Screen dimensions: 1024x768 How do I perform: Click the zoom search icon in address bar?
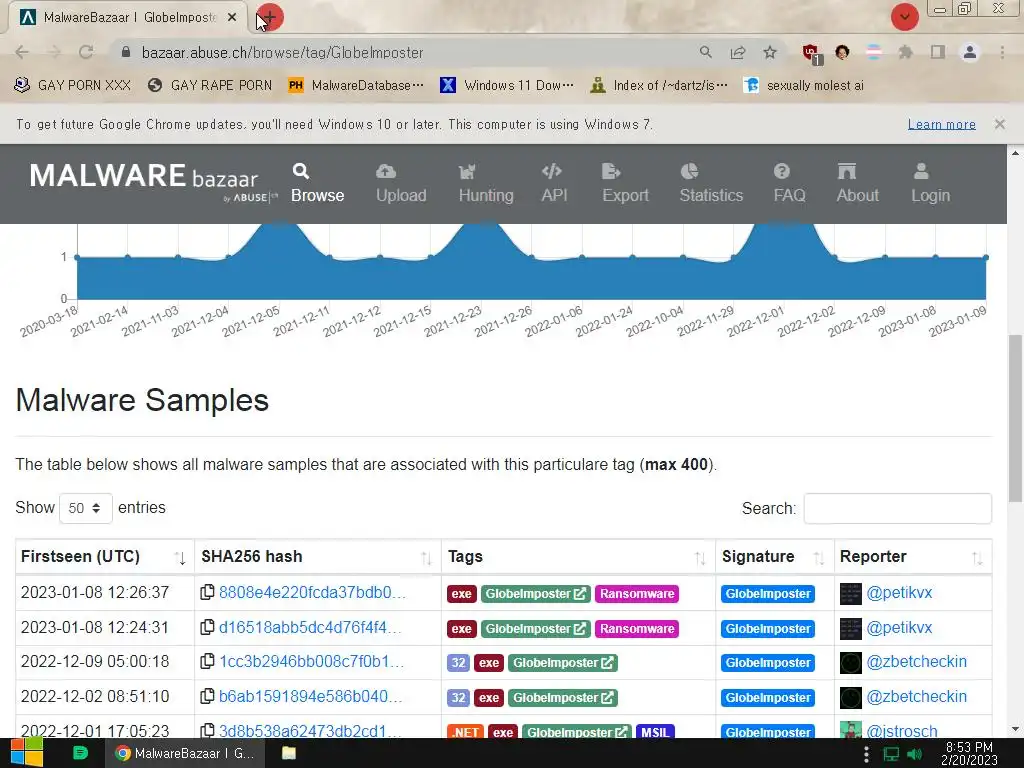(x=705, y=52)
